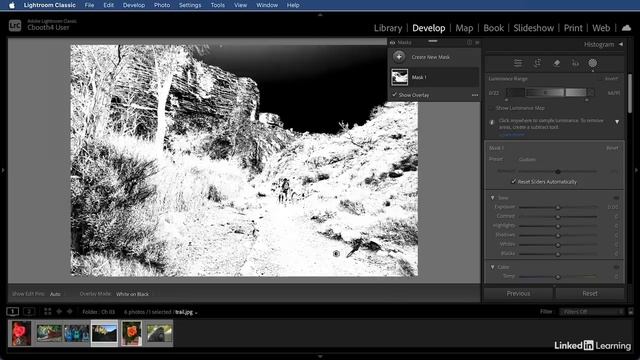Collapse the Tone section triangle
The height and width of the screenshot is (360, 640).
tap(493, 198)
